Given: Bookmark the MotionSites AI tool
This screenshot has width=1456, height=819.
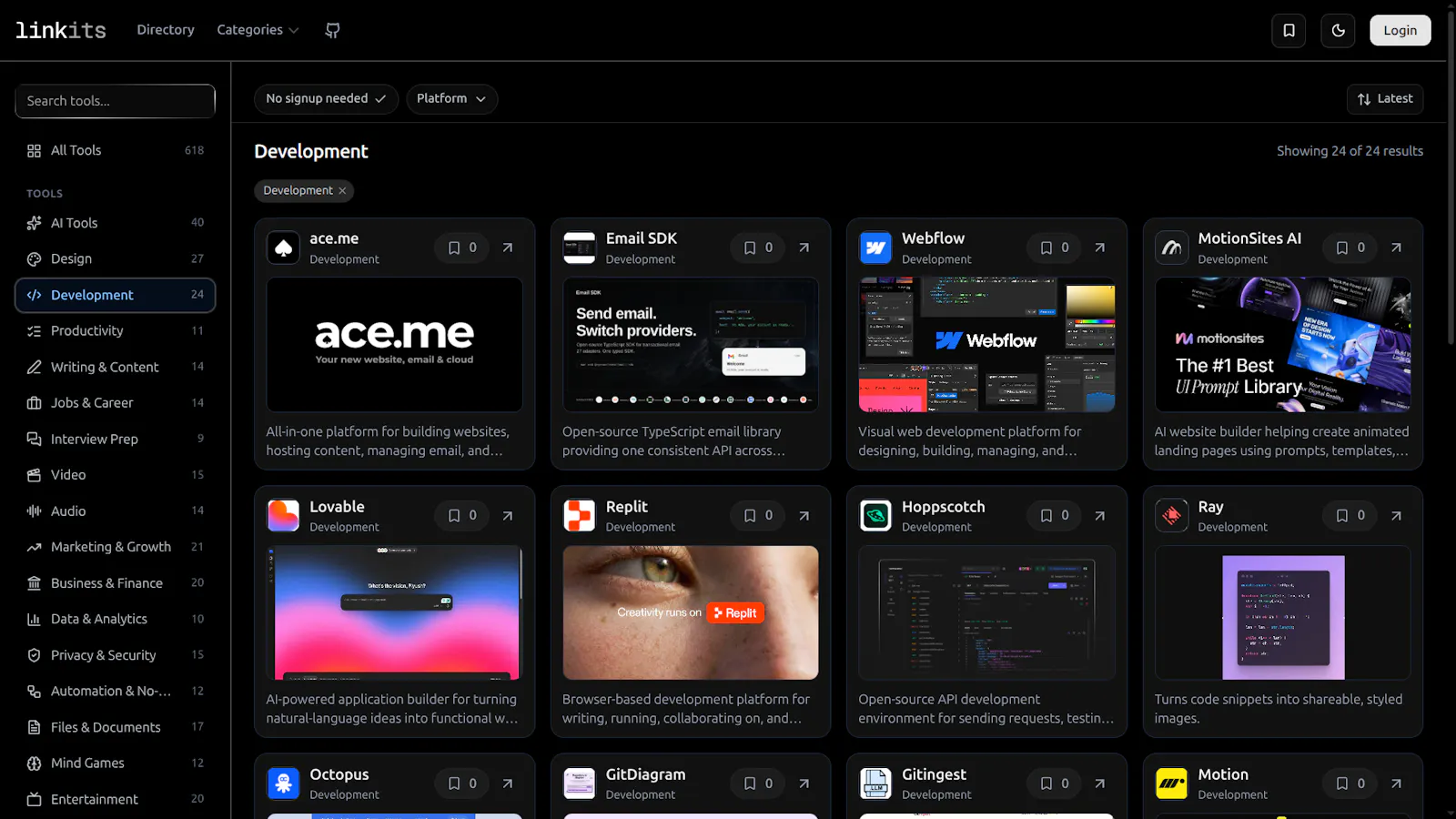Looking at the screenshot, I should click(x=1350, y=248).
